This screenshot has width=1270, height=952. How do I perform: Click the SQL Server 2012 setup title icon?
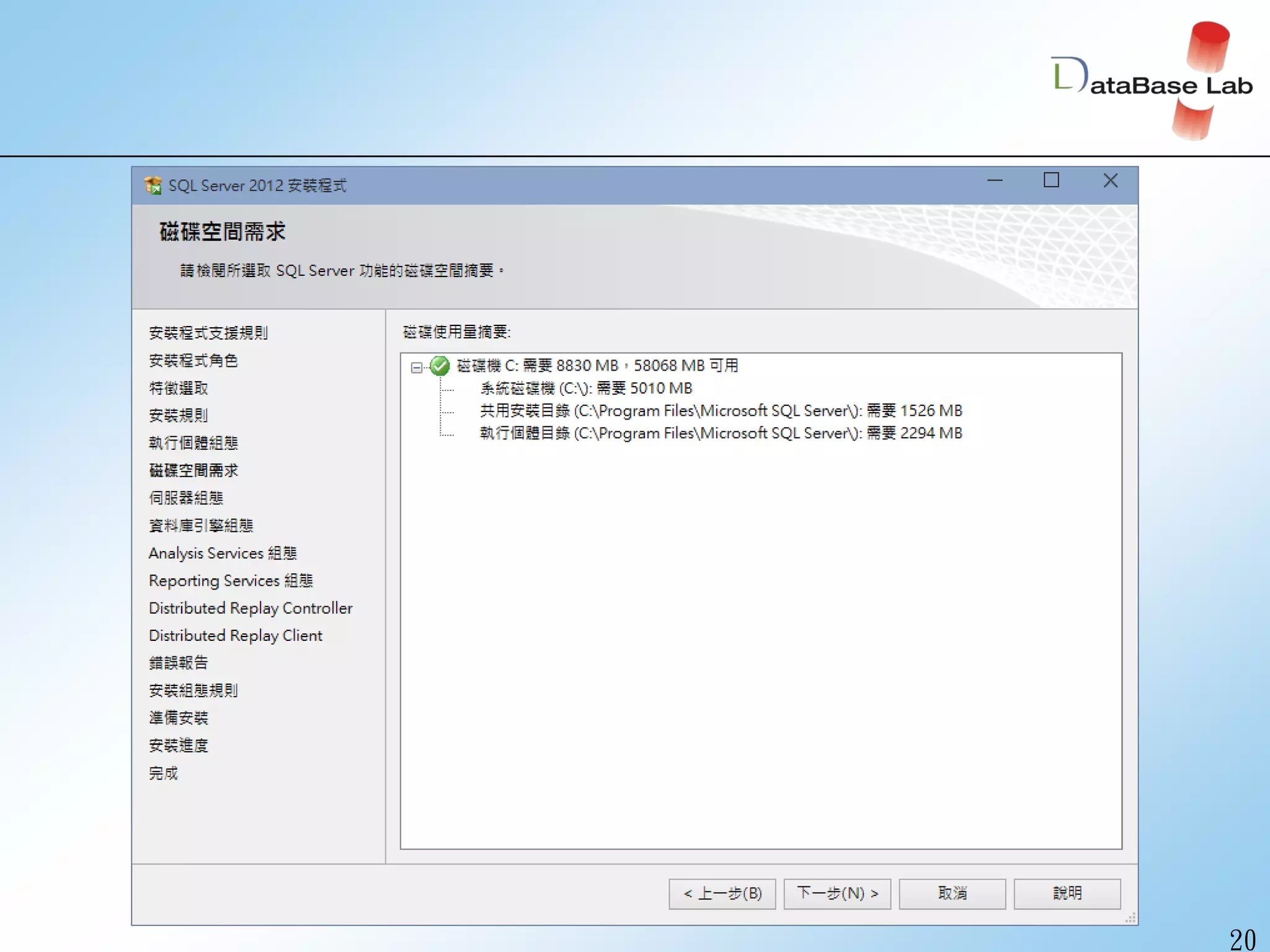(x=153, y=185)
